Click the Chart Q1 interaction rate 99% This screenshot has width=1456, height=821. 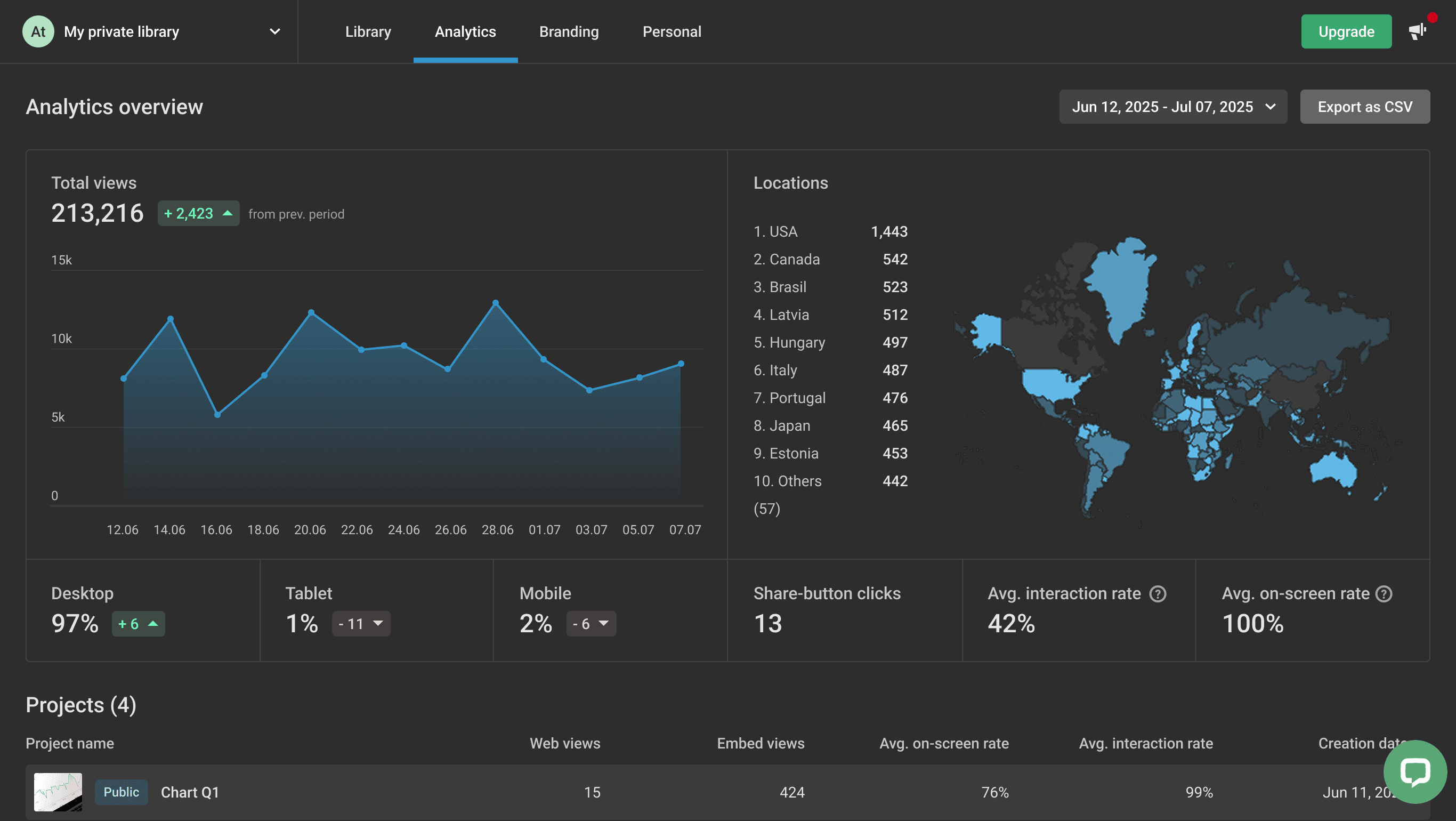click(1199, 792)
